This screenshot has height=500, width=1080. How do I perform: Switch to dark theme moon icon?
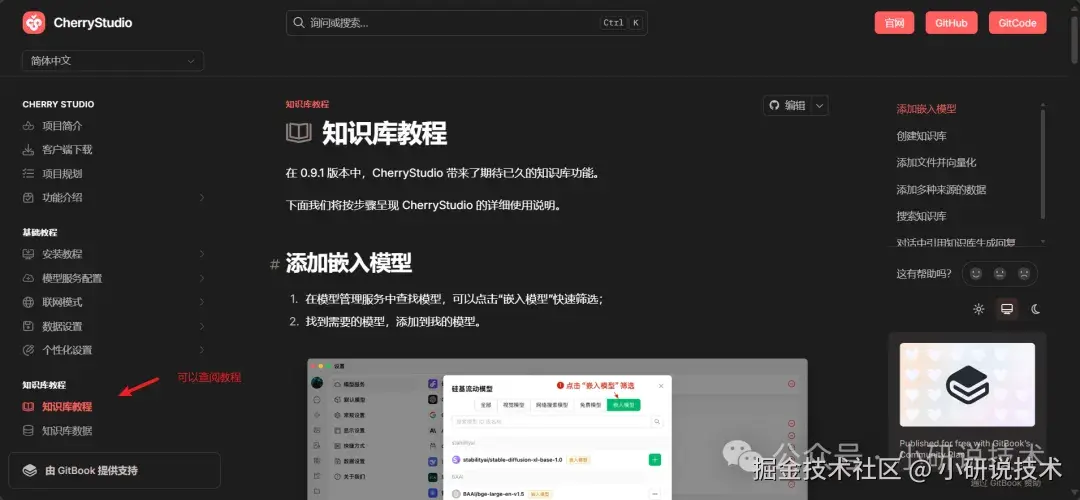coord(1035,309)
